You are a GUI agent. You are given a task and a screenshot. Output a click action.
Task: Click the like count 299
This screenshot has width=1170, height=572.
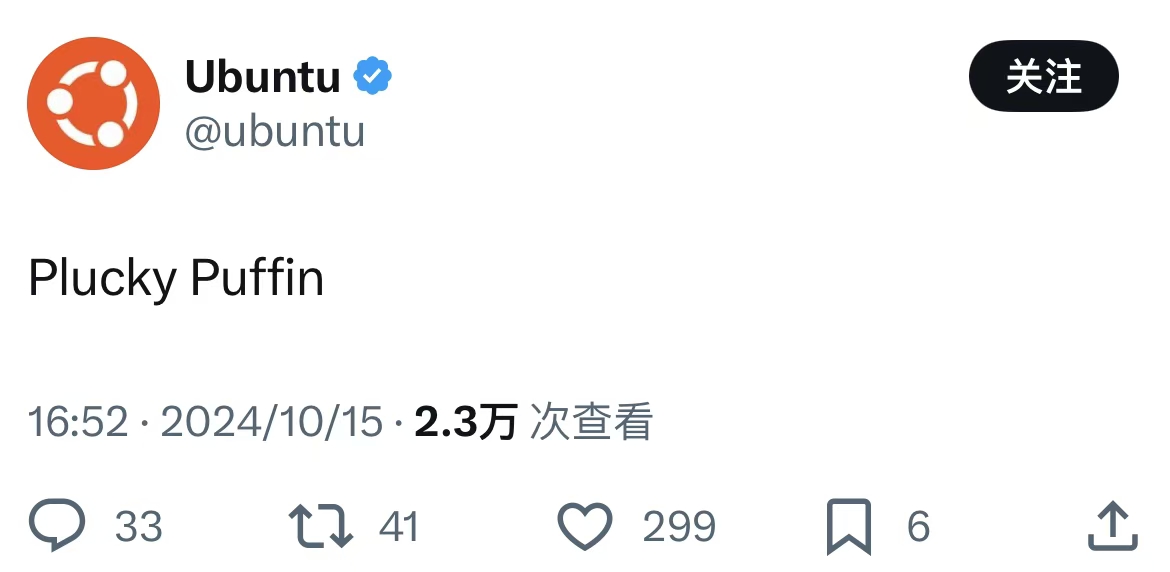[x=679, y=526]
